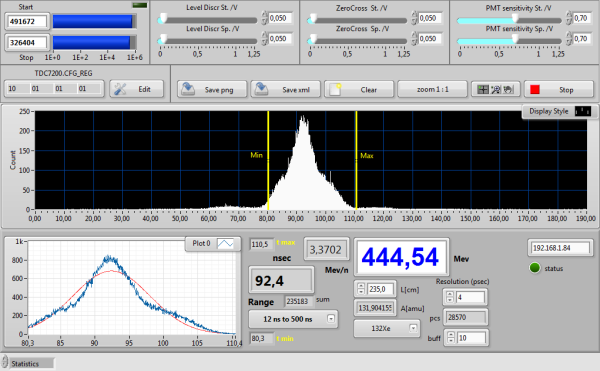Open the 12 ns to 500 ns range dropdown
The width and height of the screenshot is (600, 371).
(x=331, y=319)
